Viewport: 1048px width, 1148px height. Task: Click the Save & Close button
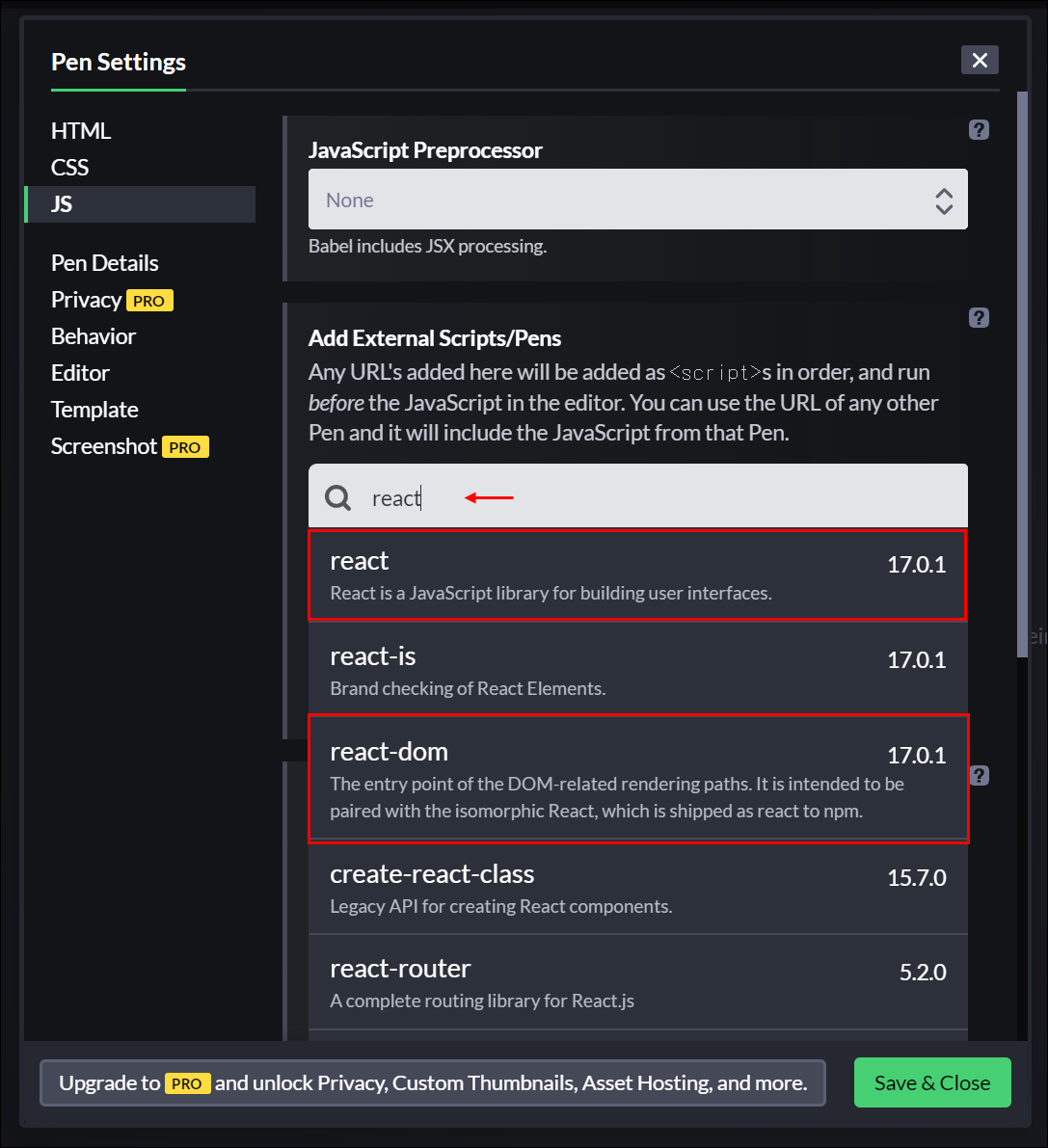pos(932,1082)
